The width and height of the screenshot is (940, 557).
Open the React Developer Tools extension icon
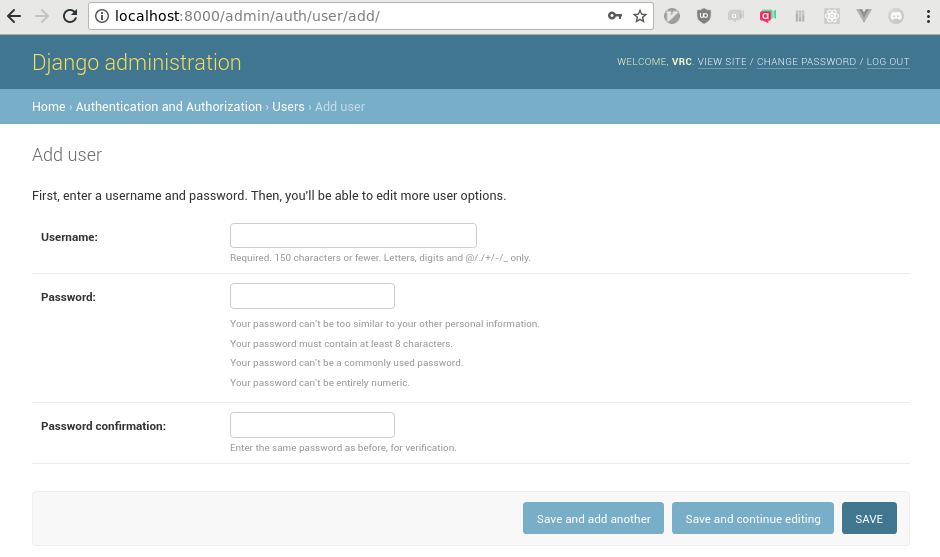[x=831, y=16]
